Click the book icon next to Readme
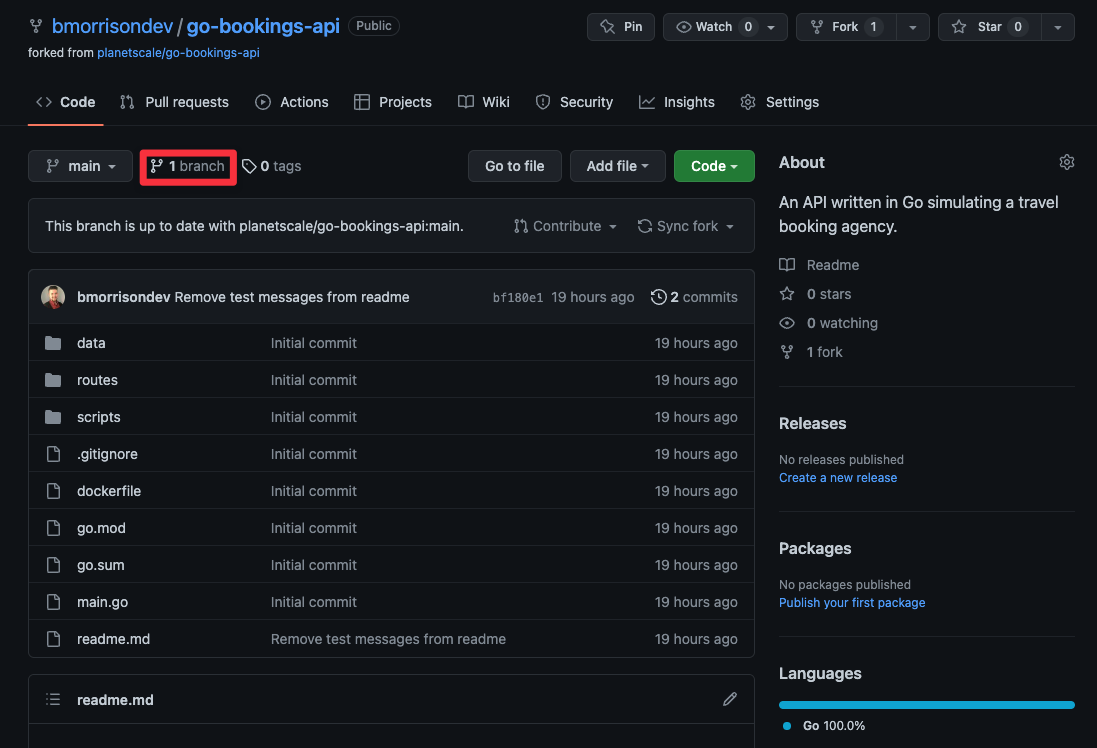The height and width of the screenshot is (748, 1097). [787, 264]
